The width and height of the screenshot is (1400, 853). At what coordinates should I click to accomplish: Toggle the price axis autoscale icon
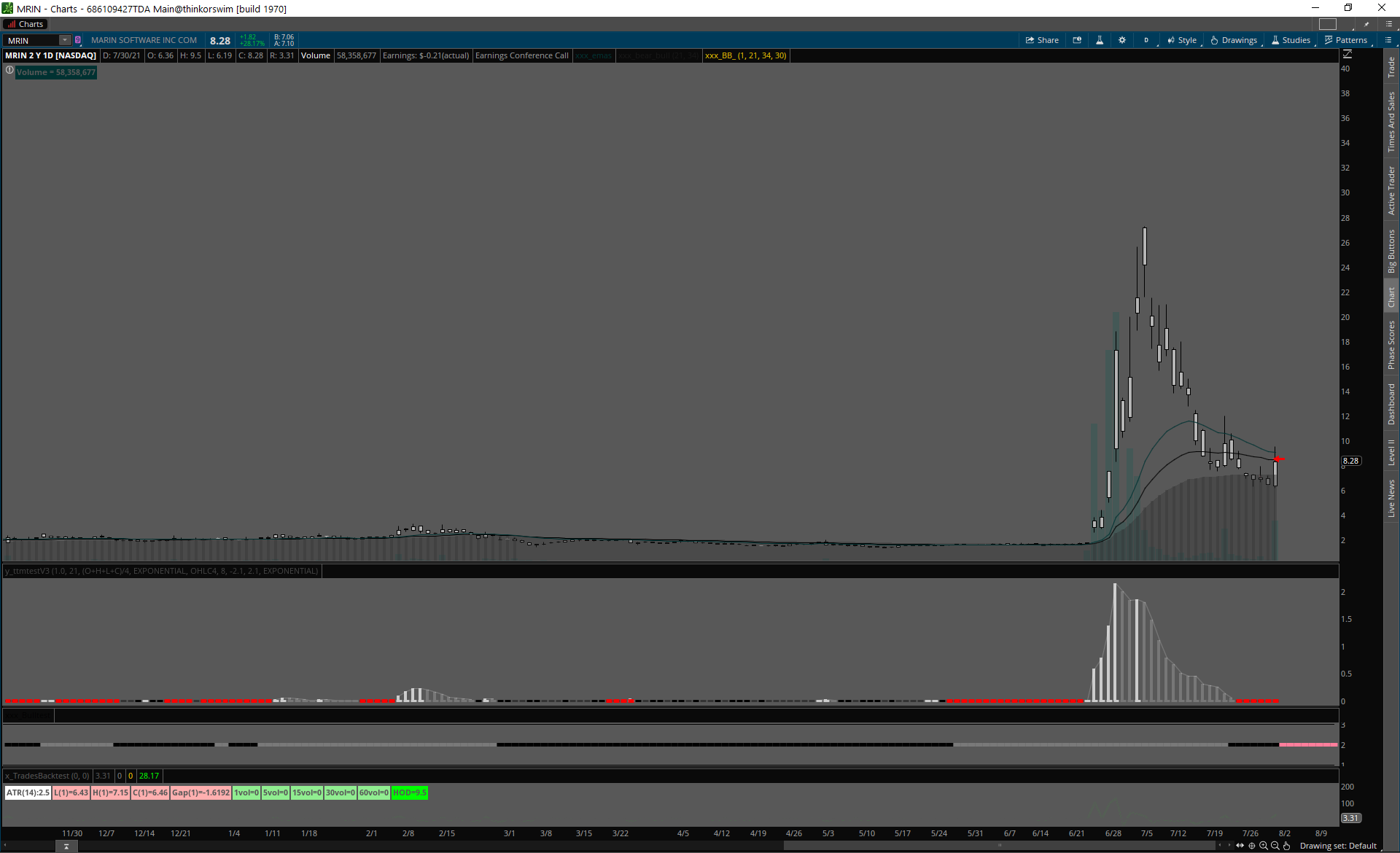1347,54
